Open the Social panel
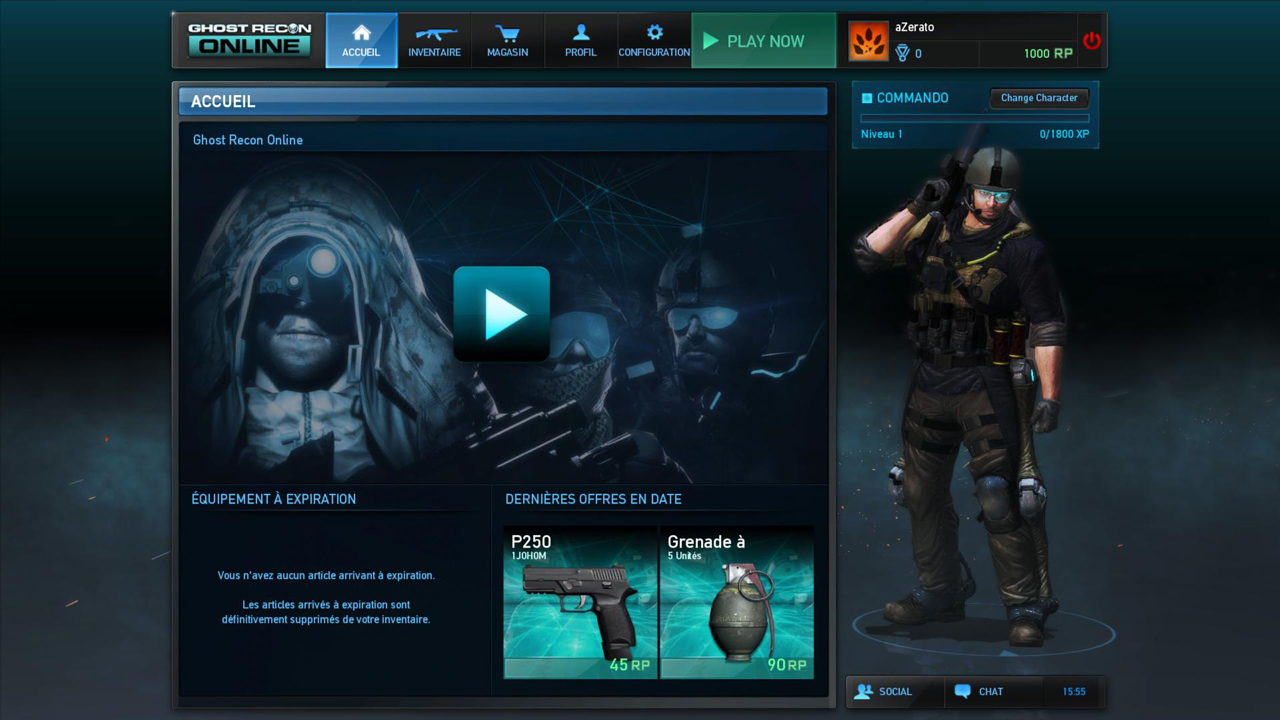 coord(895,691)
